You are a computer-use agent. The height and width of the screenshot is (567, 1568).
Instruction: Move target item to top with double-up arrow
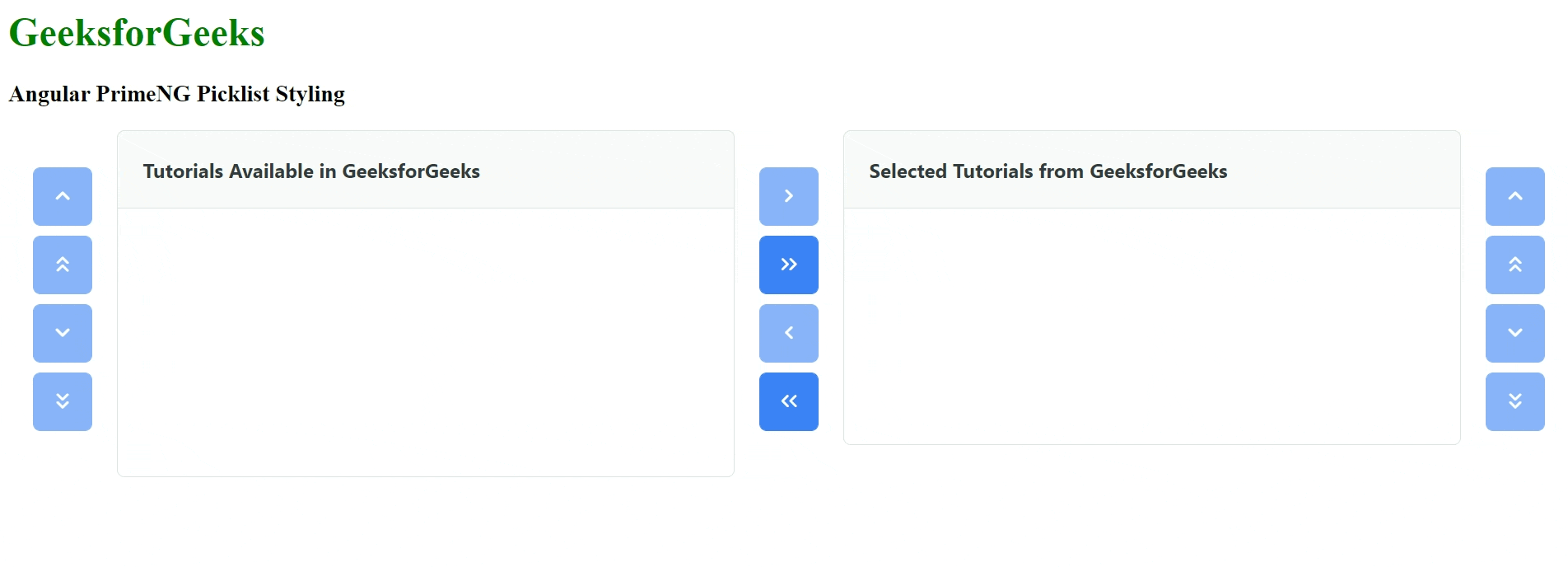[1515, 265]
